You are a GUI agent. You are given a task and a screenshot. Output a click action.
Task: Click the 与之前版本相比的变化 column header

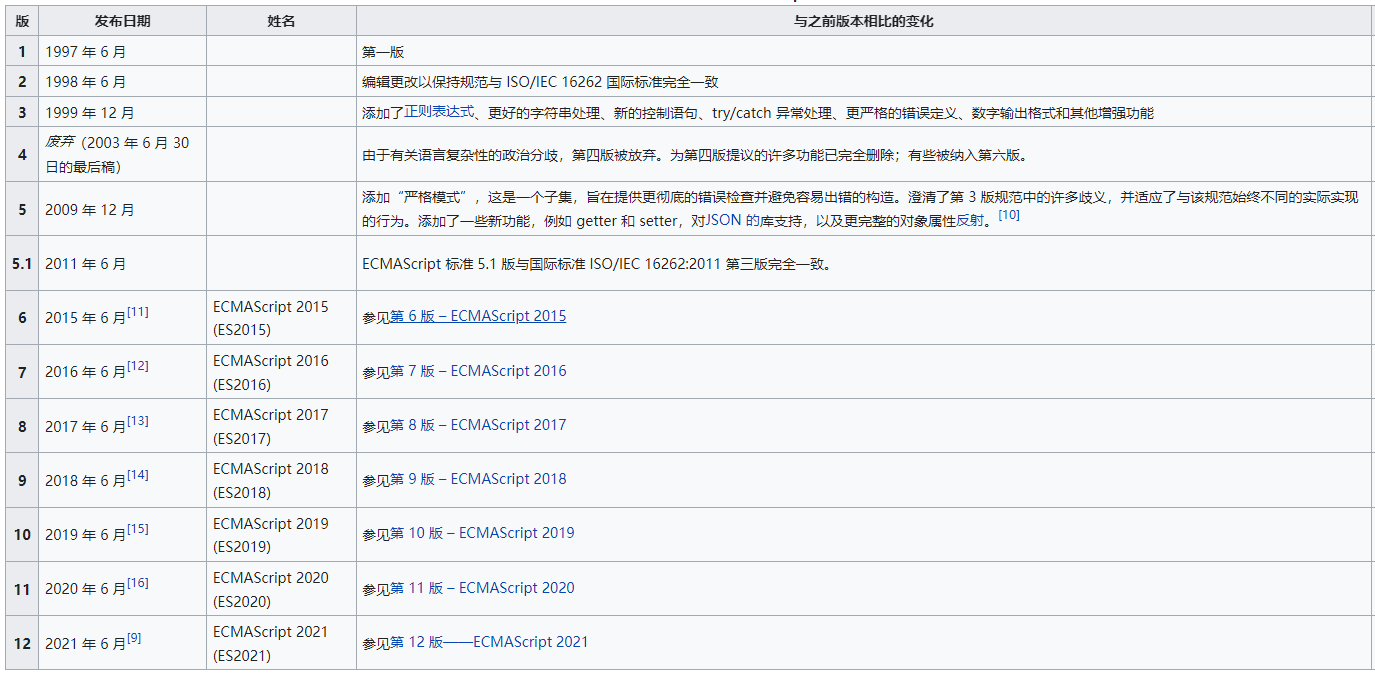point(864,21)
